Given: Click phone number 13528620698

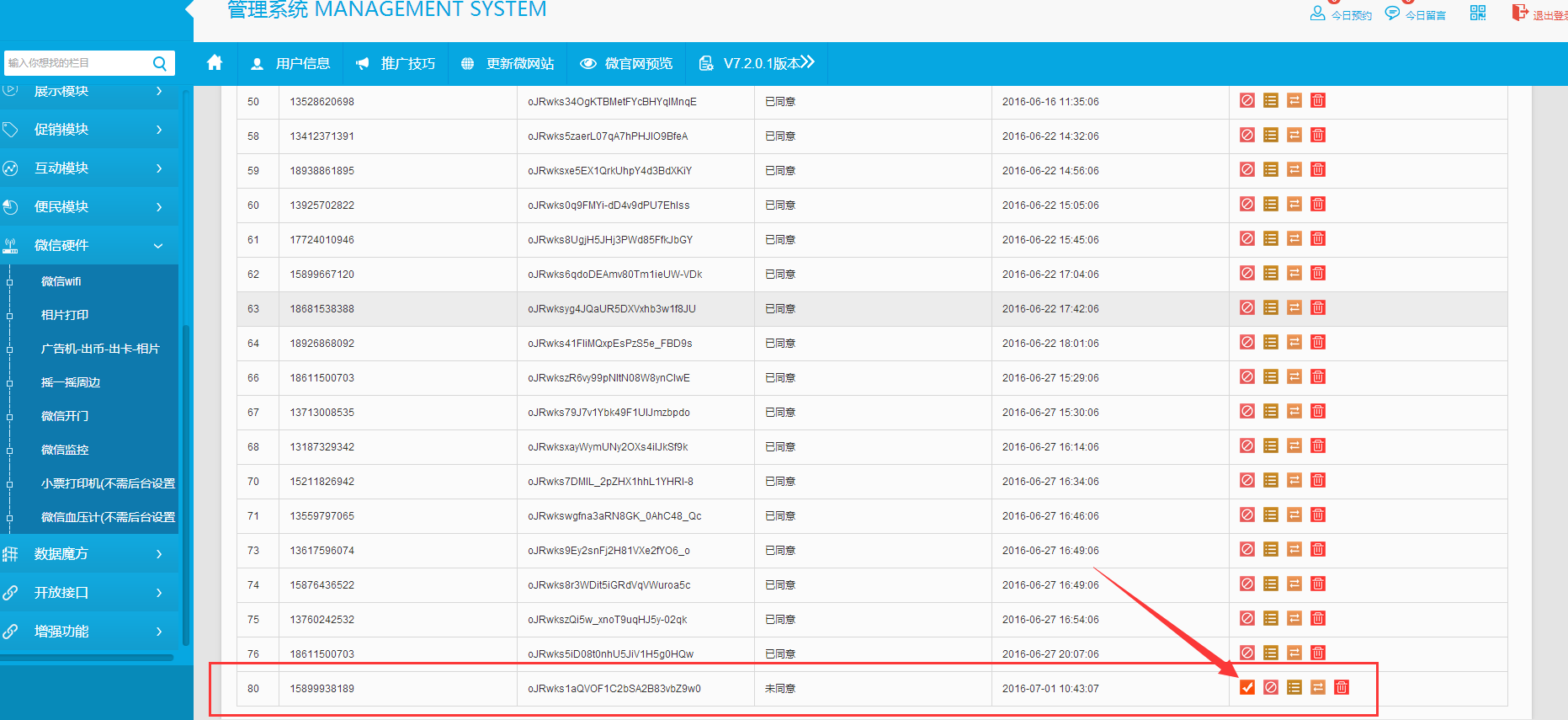Looking at the screenshot, I should [322, 102].
